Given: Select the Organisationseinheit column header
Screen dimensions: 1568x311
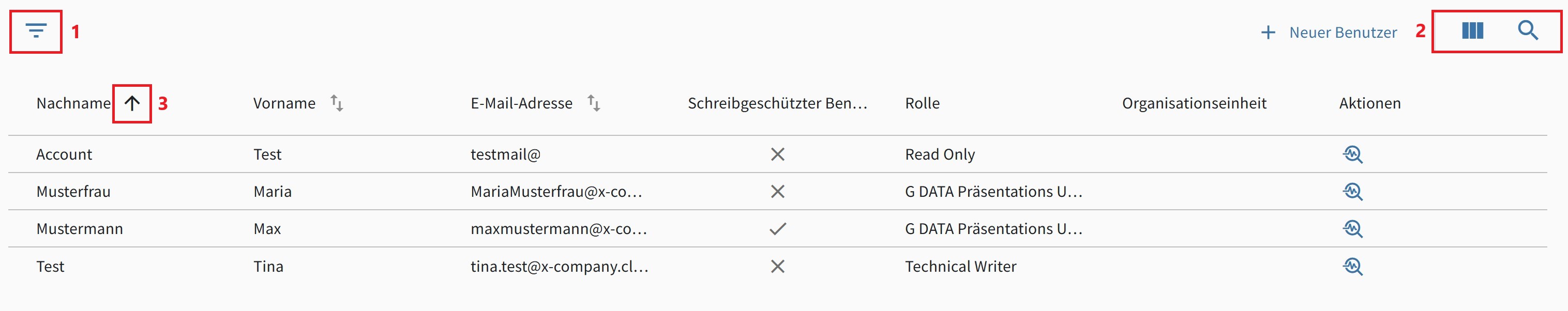Looking at the screenshot, I should (x=1194, y=103).
